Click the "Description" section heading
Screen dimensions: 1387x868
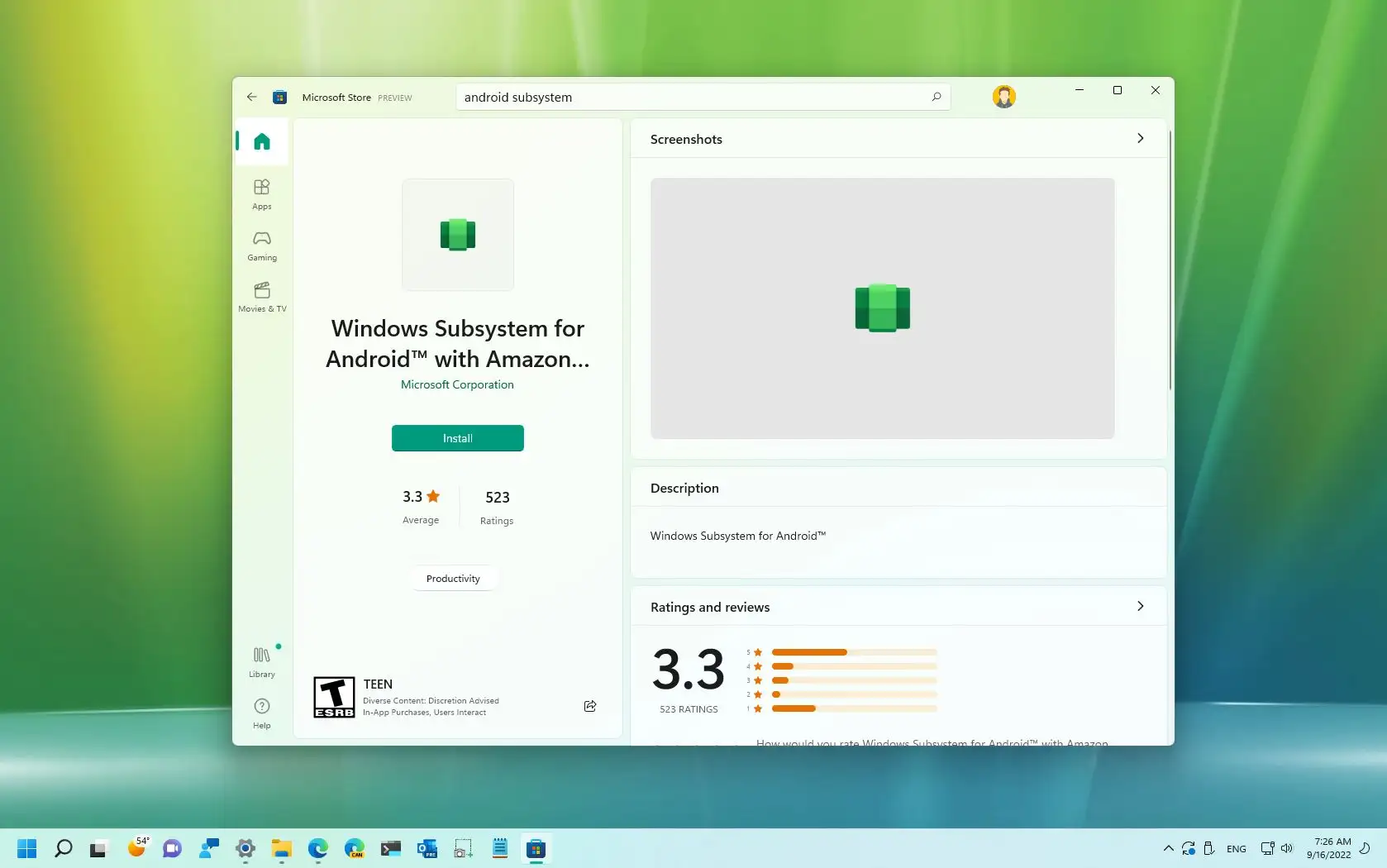[x=684, y=488]
